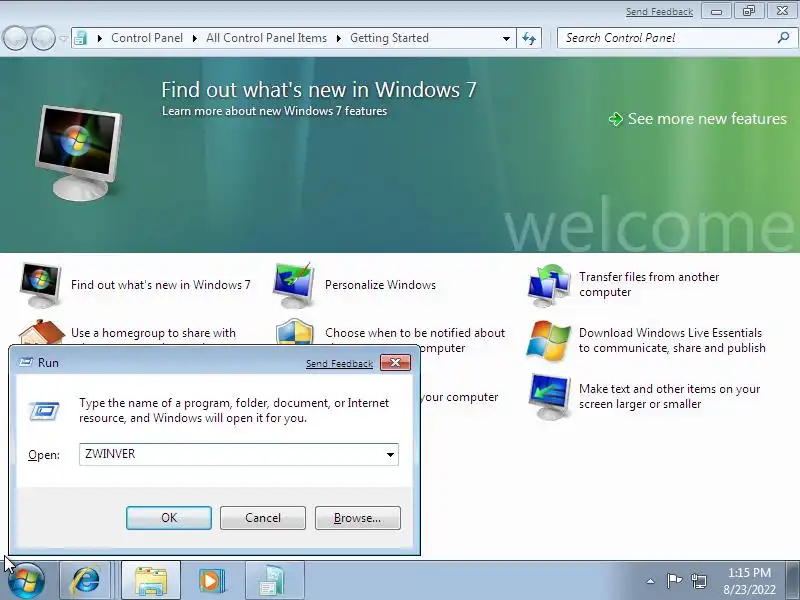The height and width of the screenshot is (600, 800).
Task: Click the Back navigation button
Action: tap(15, 38)
